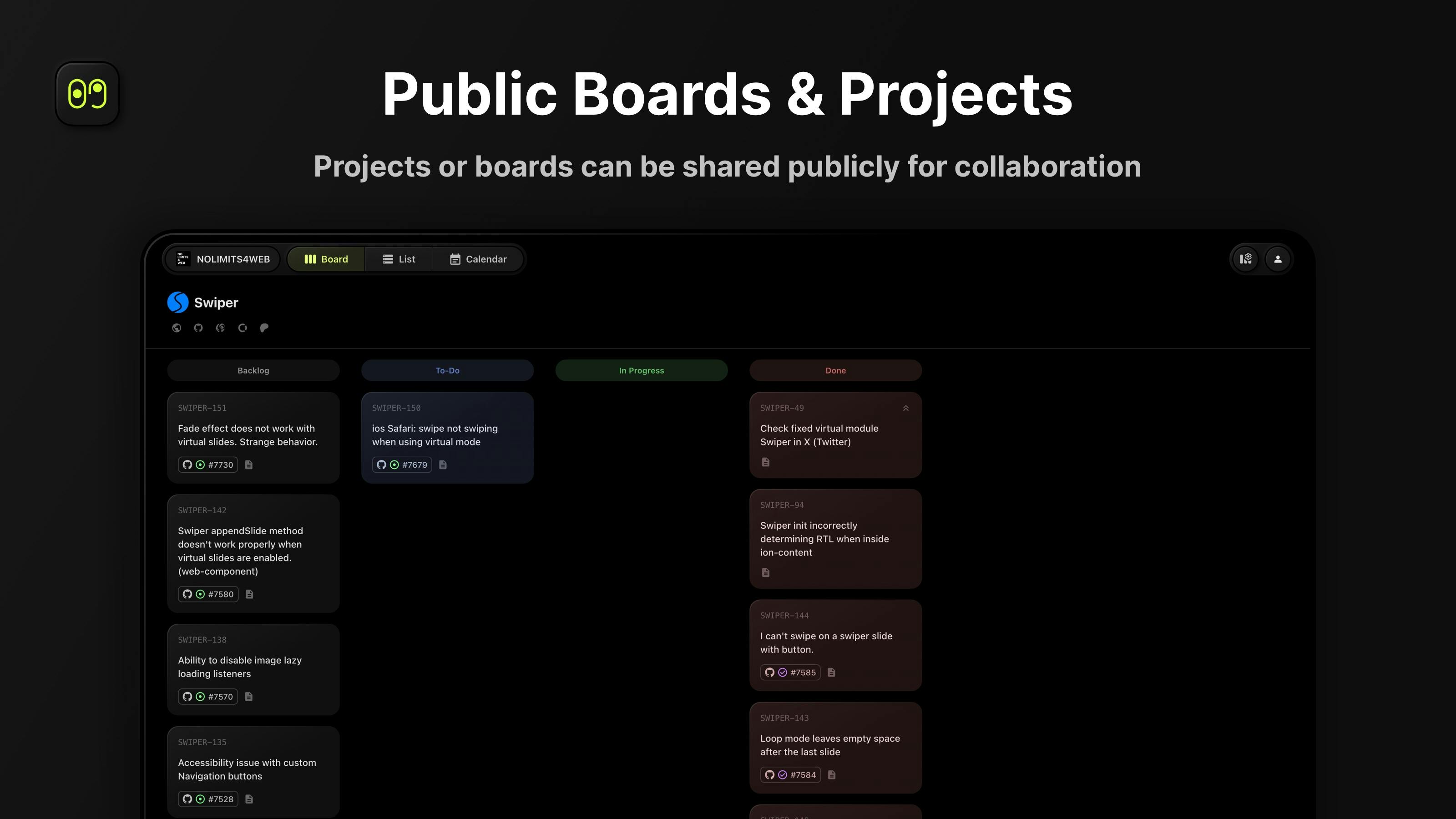Viewport: 1456px width, 819px height.
Task: Click the ring-shaped icon under Swiper
Action: coord(243,328)
